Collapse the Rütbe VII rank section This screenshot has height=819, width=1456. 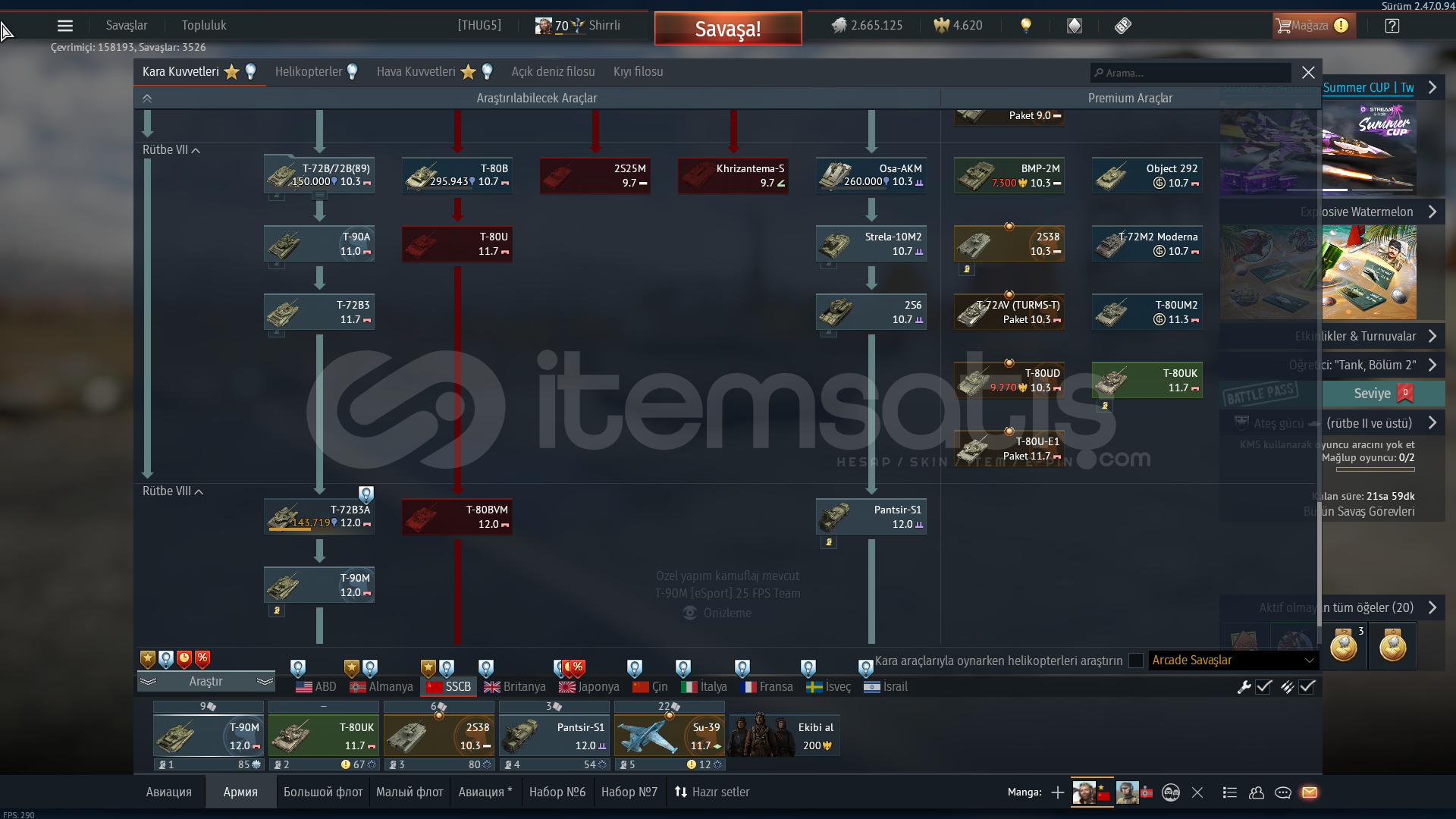click(196, 150)
